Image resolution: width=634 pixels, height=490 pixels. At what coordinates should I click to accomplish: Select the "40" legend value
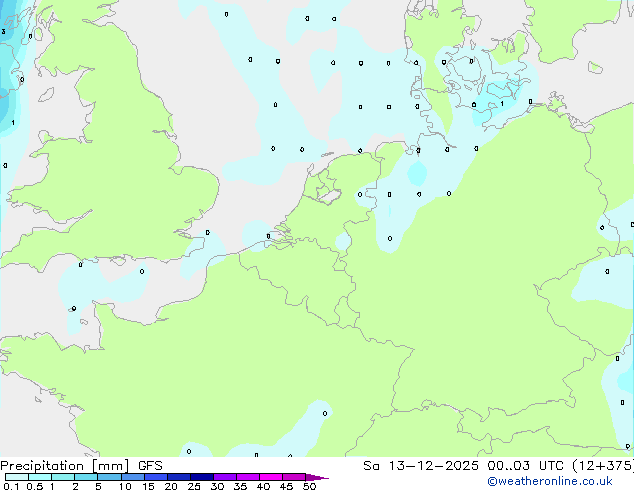coord(263,486)
